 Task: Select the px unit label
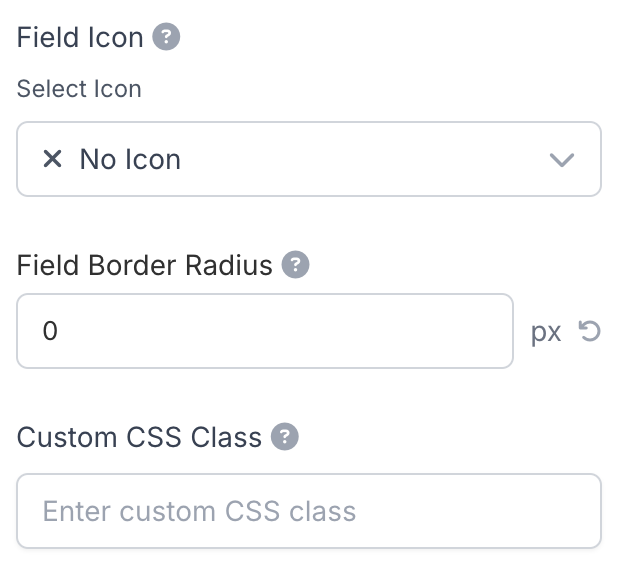click(x=546, y=332)
